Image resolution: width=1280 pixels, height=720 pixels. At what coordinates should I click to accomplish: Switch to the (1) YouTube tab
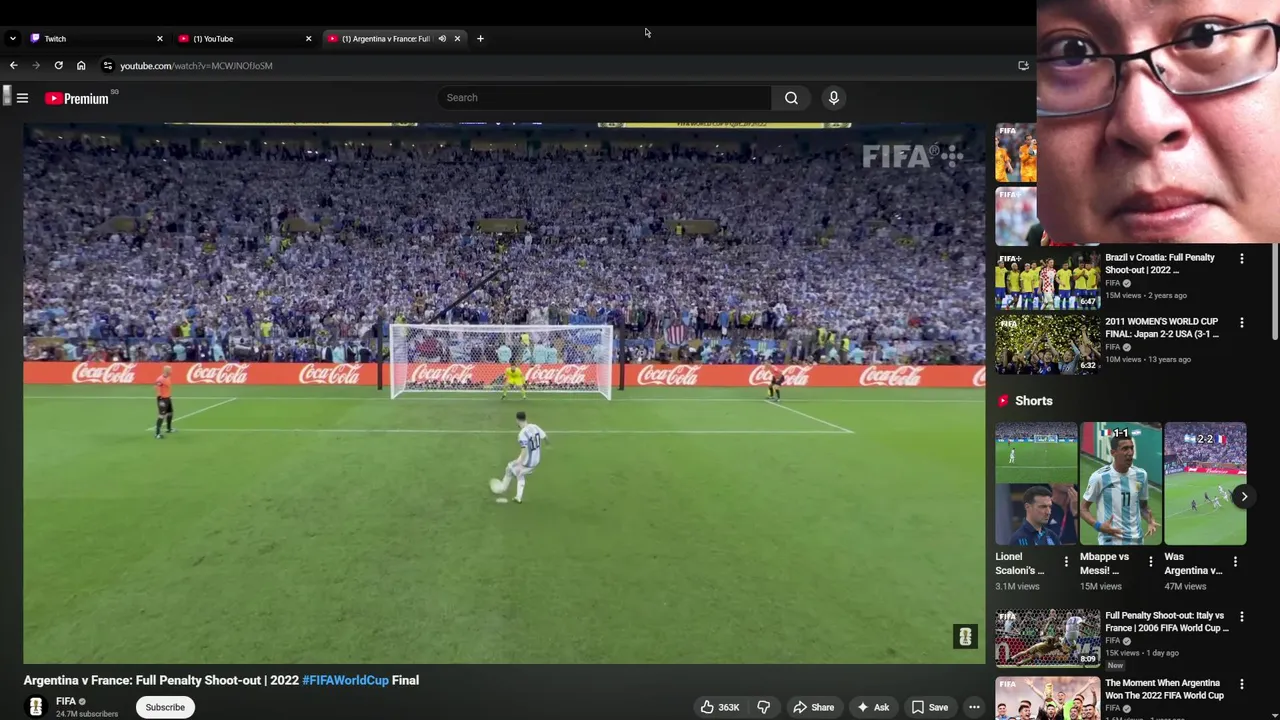tap(242, 38)
